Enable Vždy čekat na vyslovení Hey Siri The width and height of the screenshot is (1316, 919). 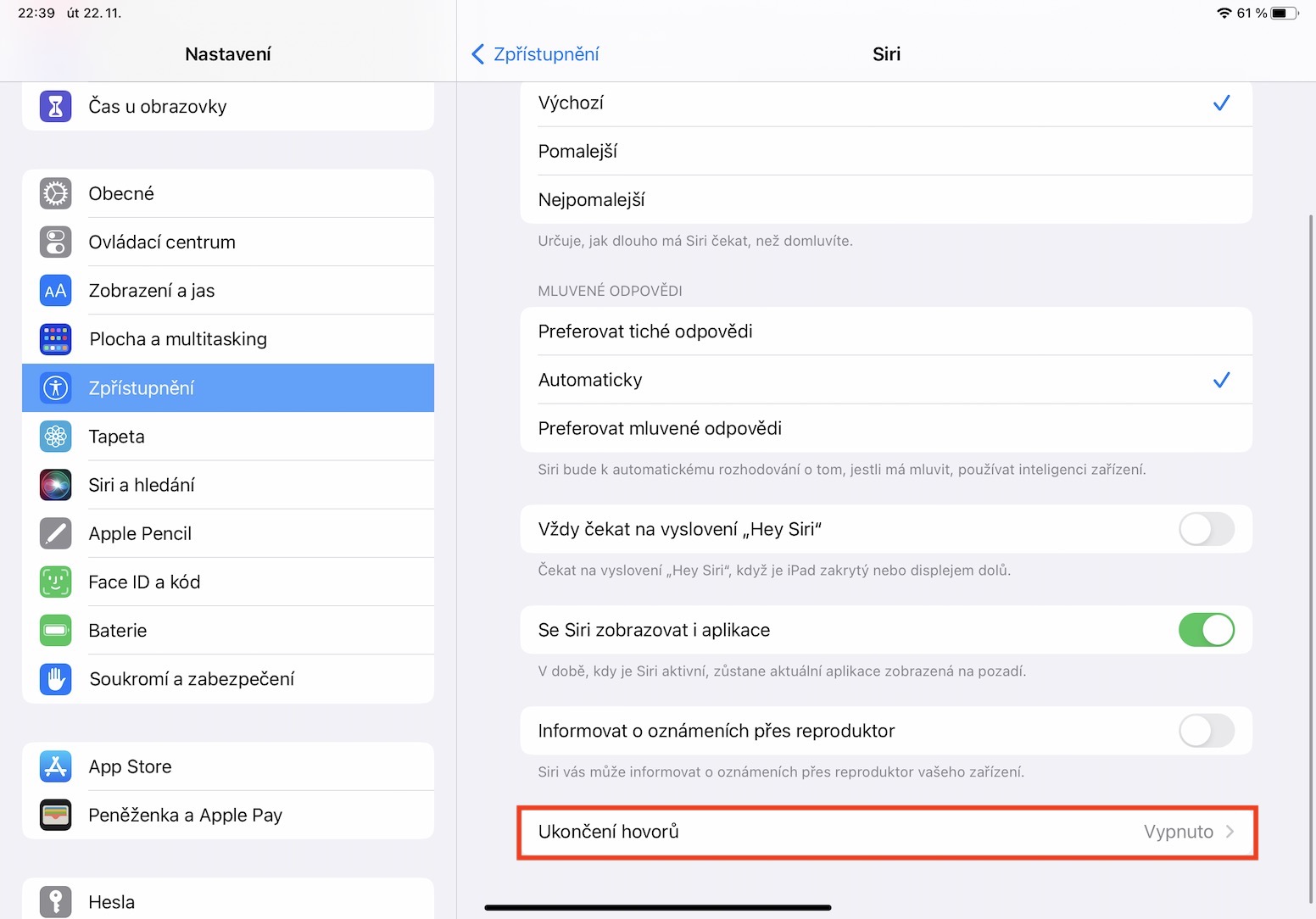(1206, 530)
